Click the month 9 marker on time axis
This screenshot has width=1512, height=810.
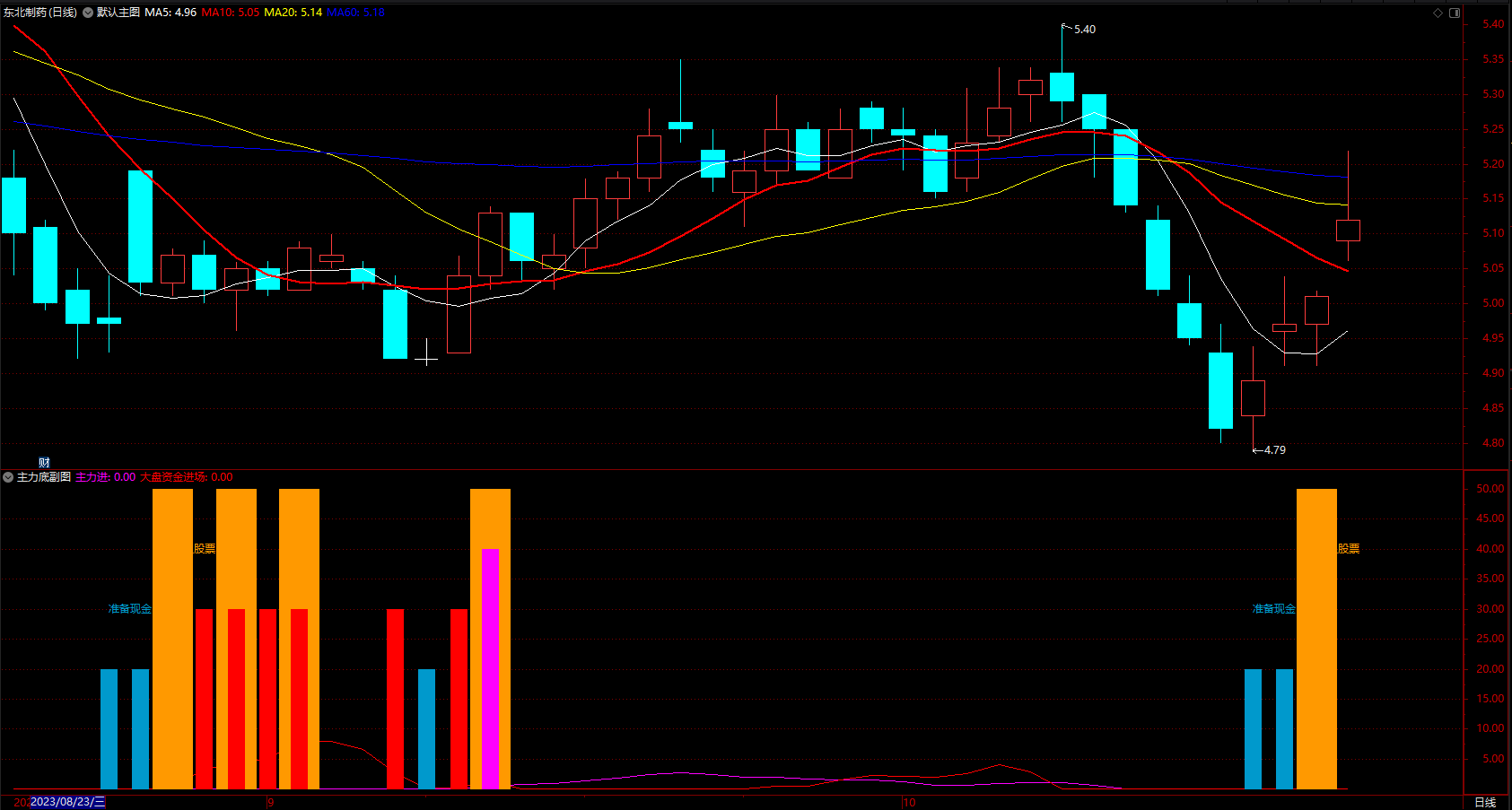click(271, 803)
